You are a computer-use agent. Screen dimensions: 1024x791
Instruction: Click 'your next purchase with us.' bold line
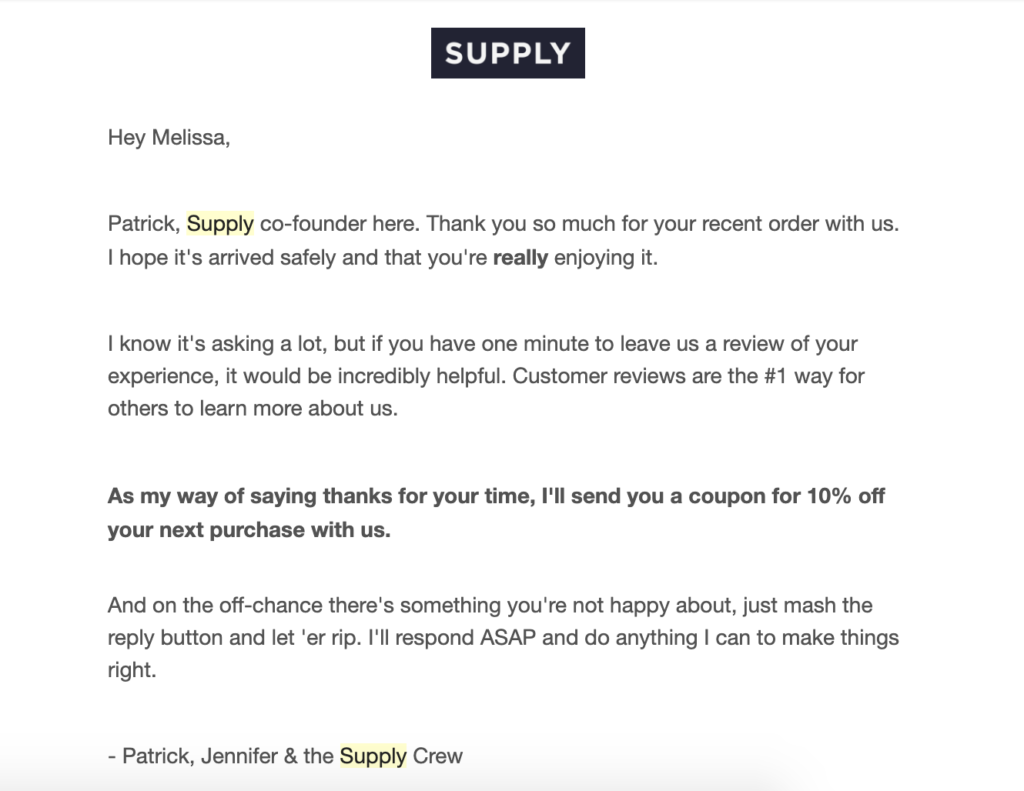(x=249, y=530)
